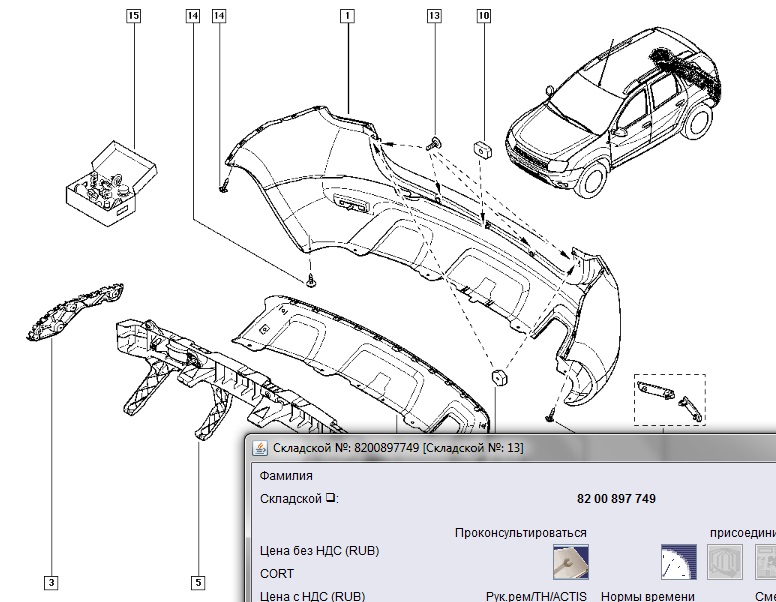
Task: Click callout number 1 label
Action: coord(346,16)
